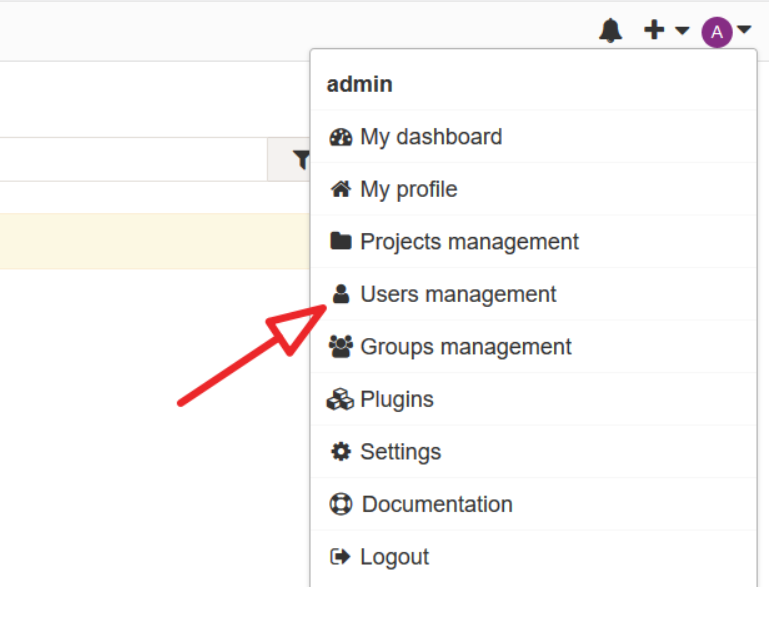This screenshot has height=631, width=776.
Task: Collapse the caret beside the user avatar
Action: (x=744, y=32)
